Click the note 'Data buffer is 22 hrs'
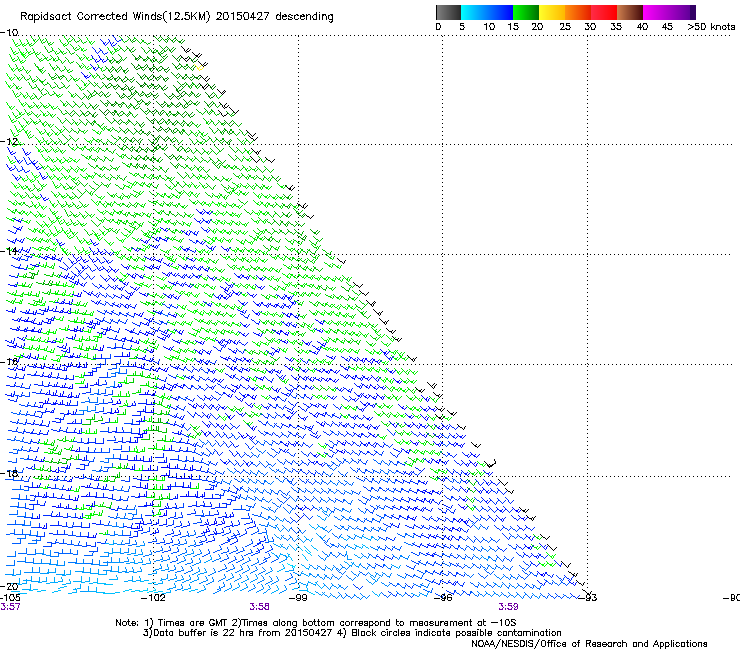 click(202, 633)
